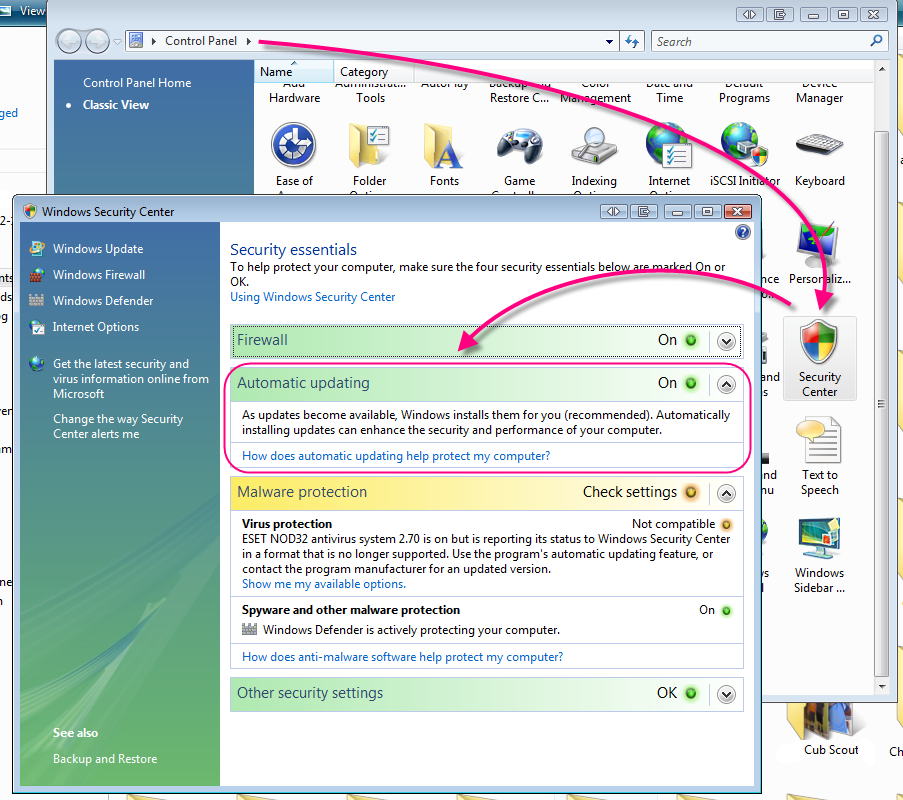Expand the Firewall section
The image size is (903, 800).
point(727,341)
